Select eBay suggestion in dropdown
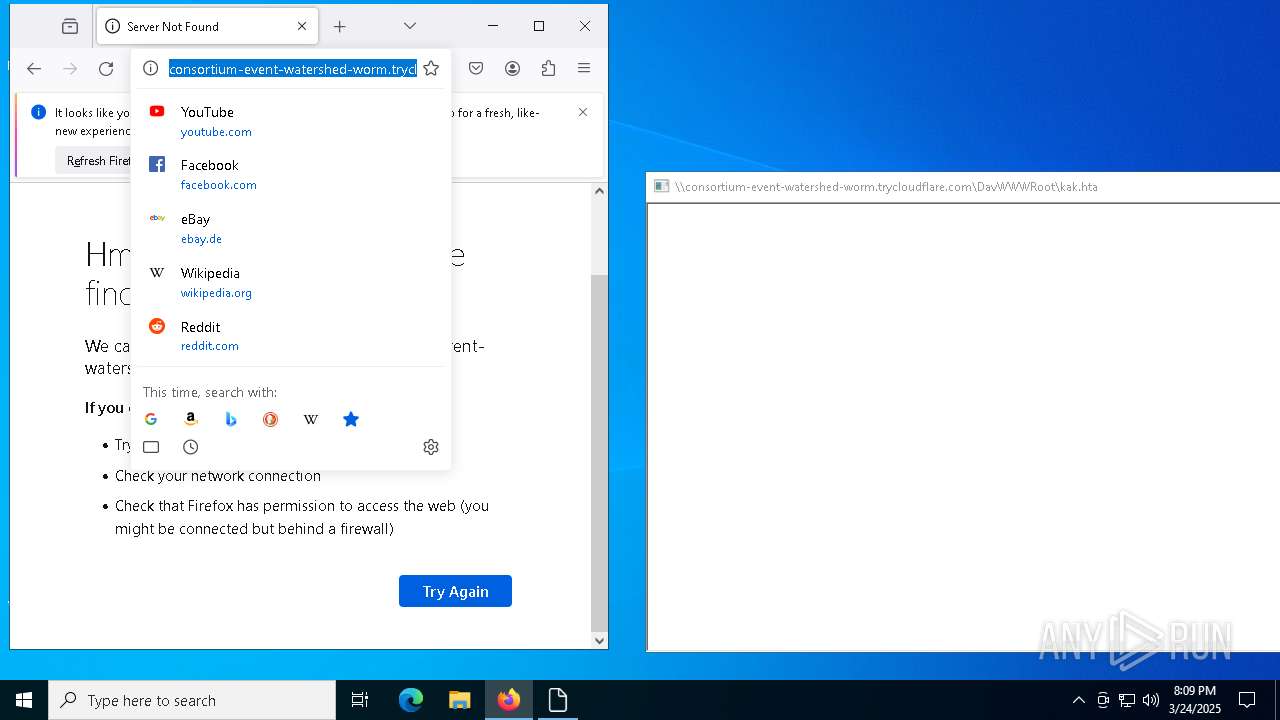 (291, 228)
